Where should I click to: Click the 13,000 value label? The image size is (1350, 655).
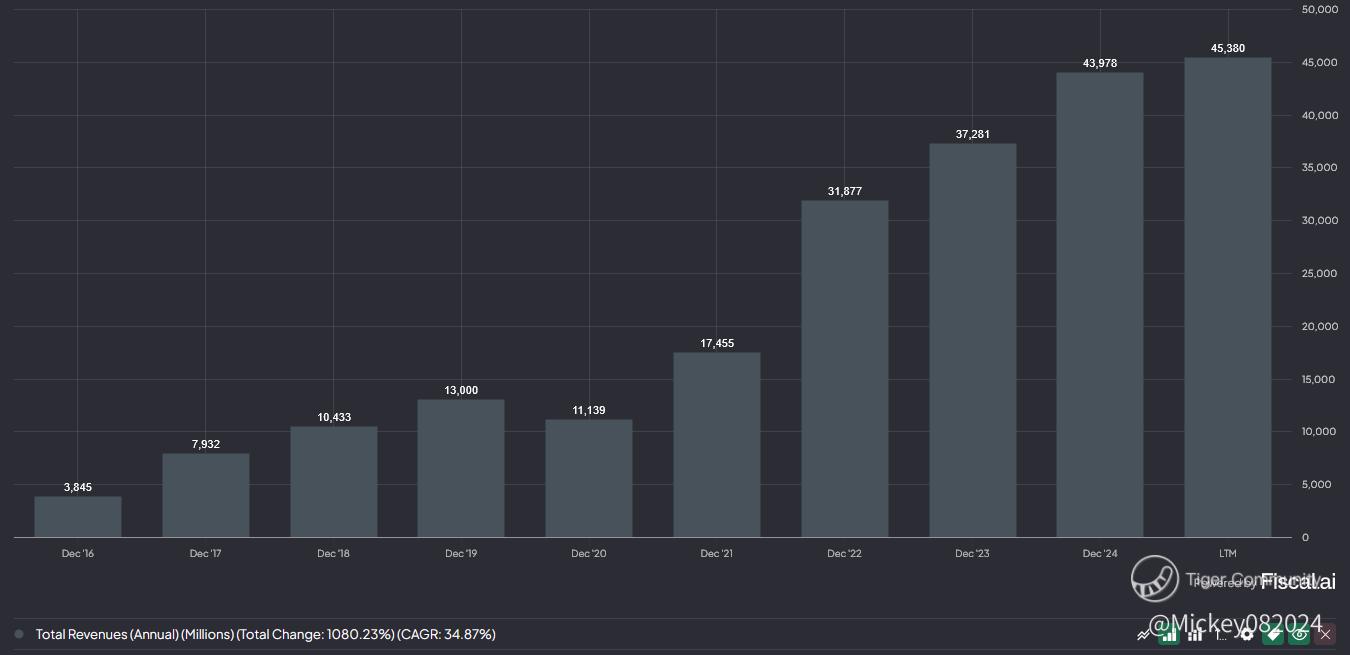click(461, 391)
